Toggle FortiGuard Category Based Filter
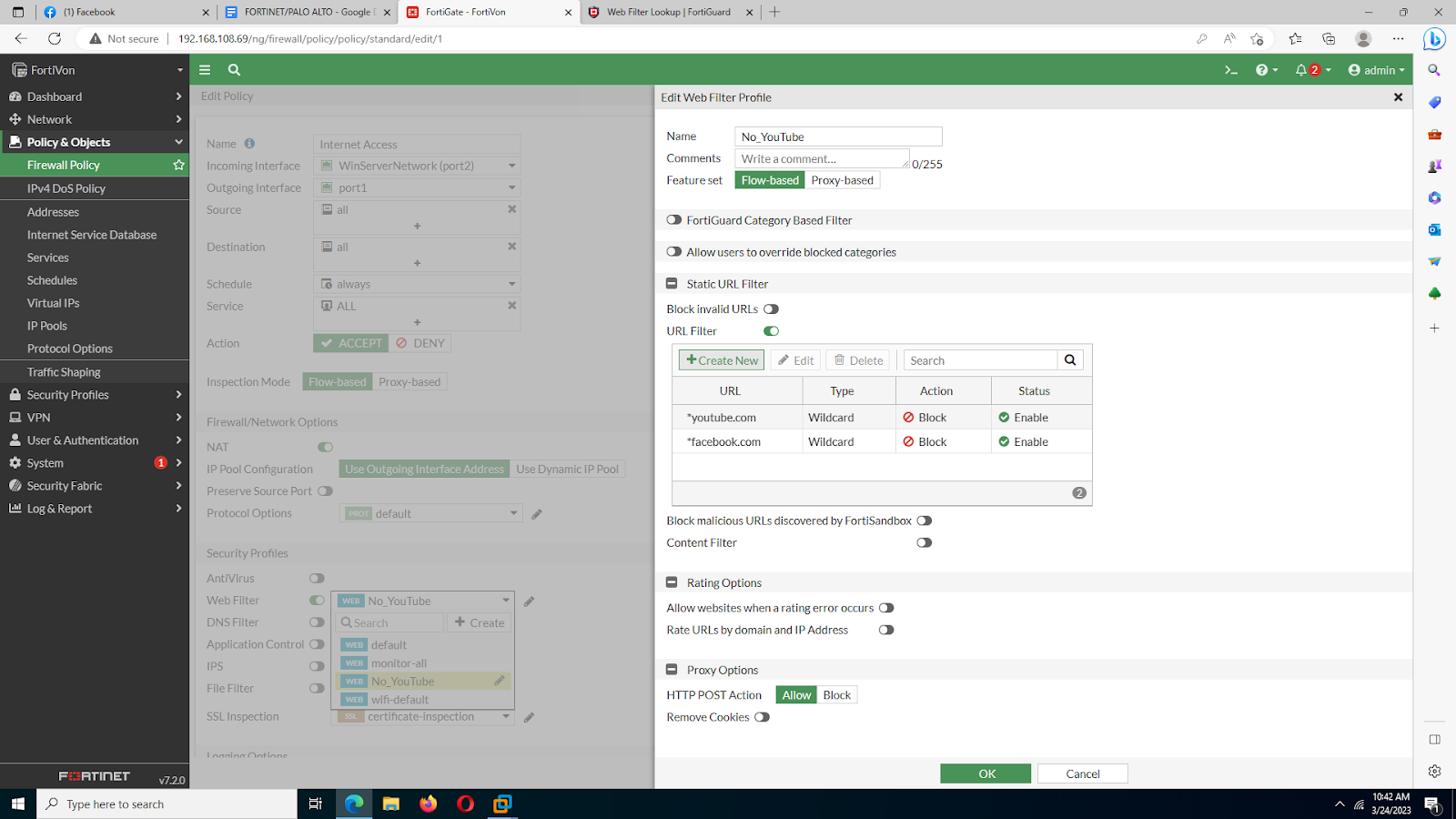The width and height of the screenshot is (1456, 819). 674,220
